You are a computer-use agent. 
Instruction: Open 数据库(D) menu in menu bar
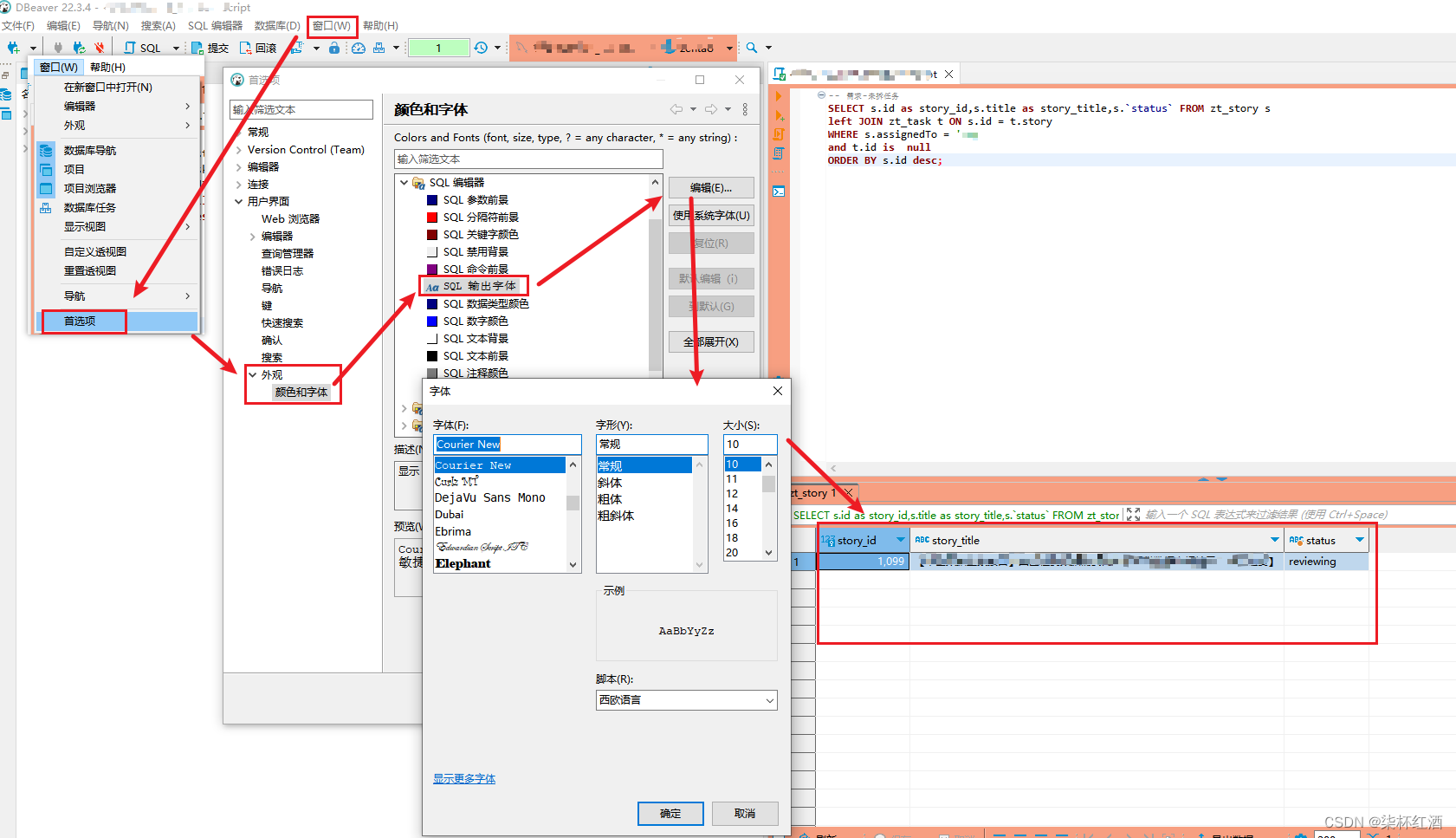277,26
